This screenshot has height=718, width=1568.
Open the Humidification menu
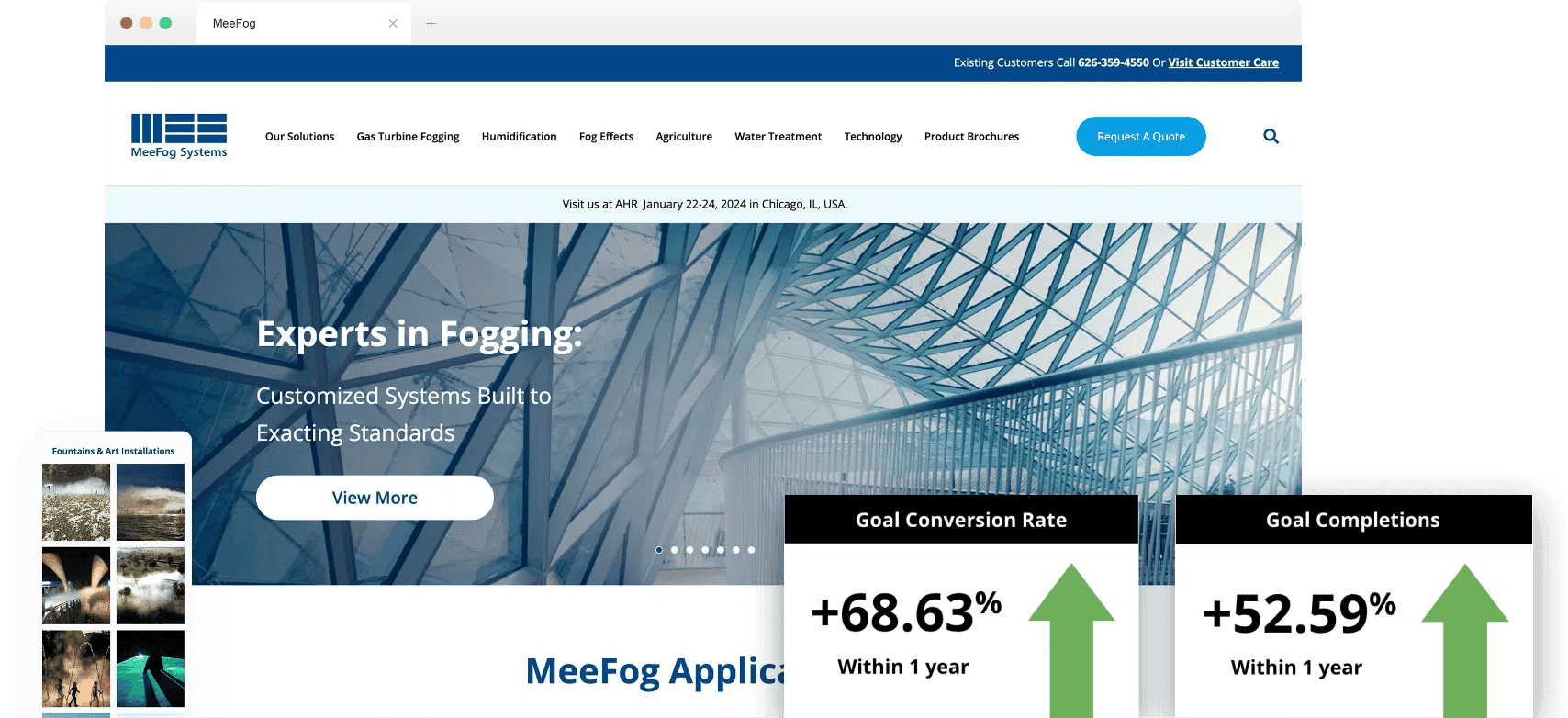(x=519, y=137)
